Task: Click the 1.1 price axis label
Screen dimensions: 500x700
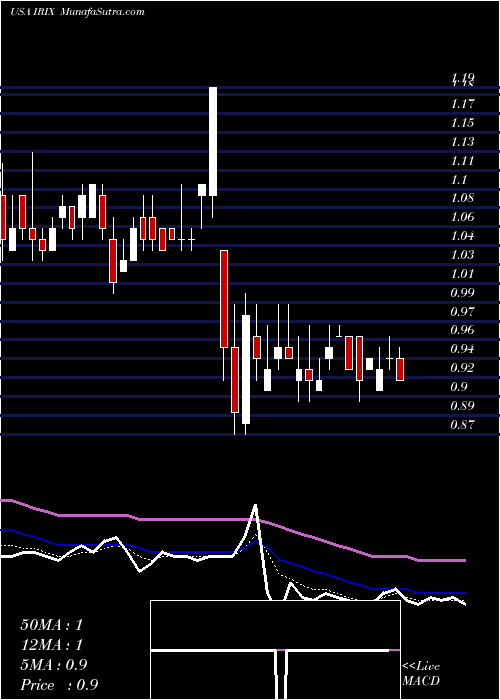Action: pyautogui.click(x=460, y=179)
